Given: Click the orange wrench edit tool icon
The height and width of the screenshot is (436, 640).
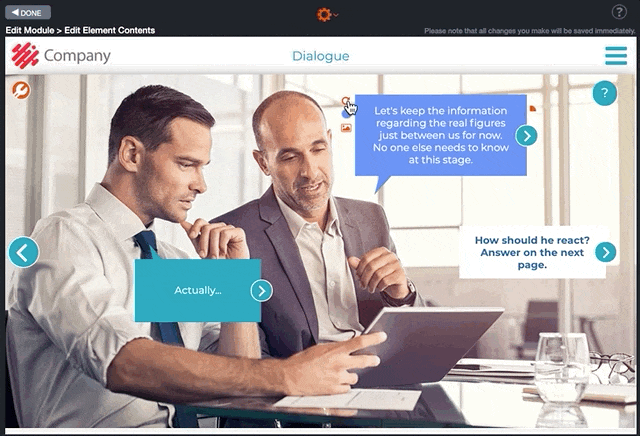Looking at the screenshot, I should [21, 90].
